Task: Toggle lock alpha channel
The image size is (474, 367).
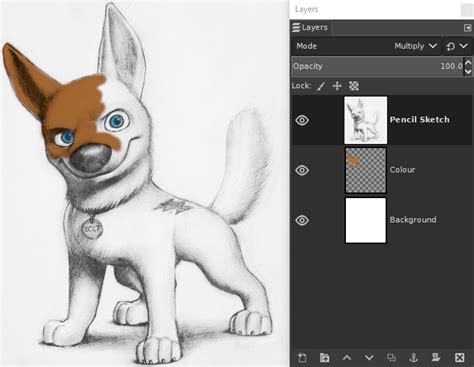Action: 354,86
